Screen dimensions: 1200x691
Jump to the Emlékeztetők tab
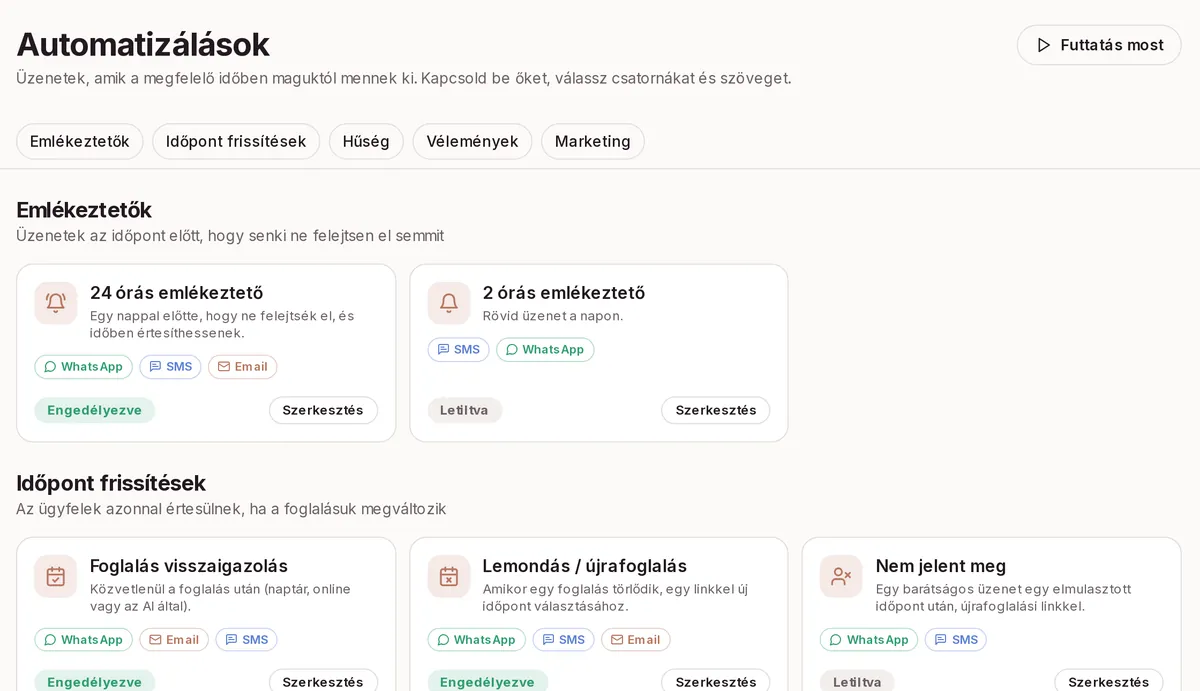click(80, 141)
